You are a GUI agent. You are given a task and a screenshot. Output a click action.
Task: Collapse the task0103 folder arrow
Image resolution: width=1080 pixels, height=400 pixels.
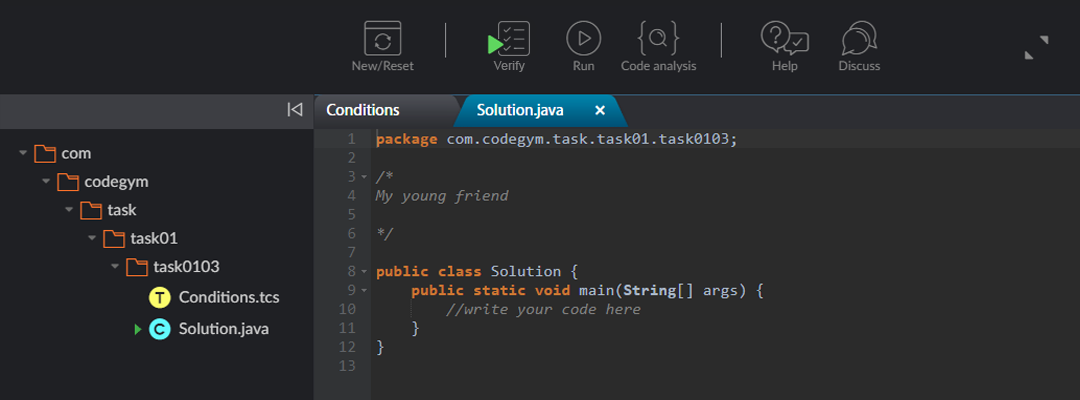(116, 266)
